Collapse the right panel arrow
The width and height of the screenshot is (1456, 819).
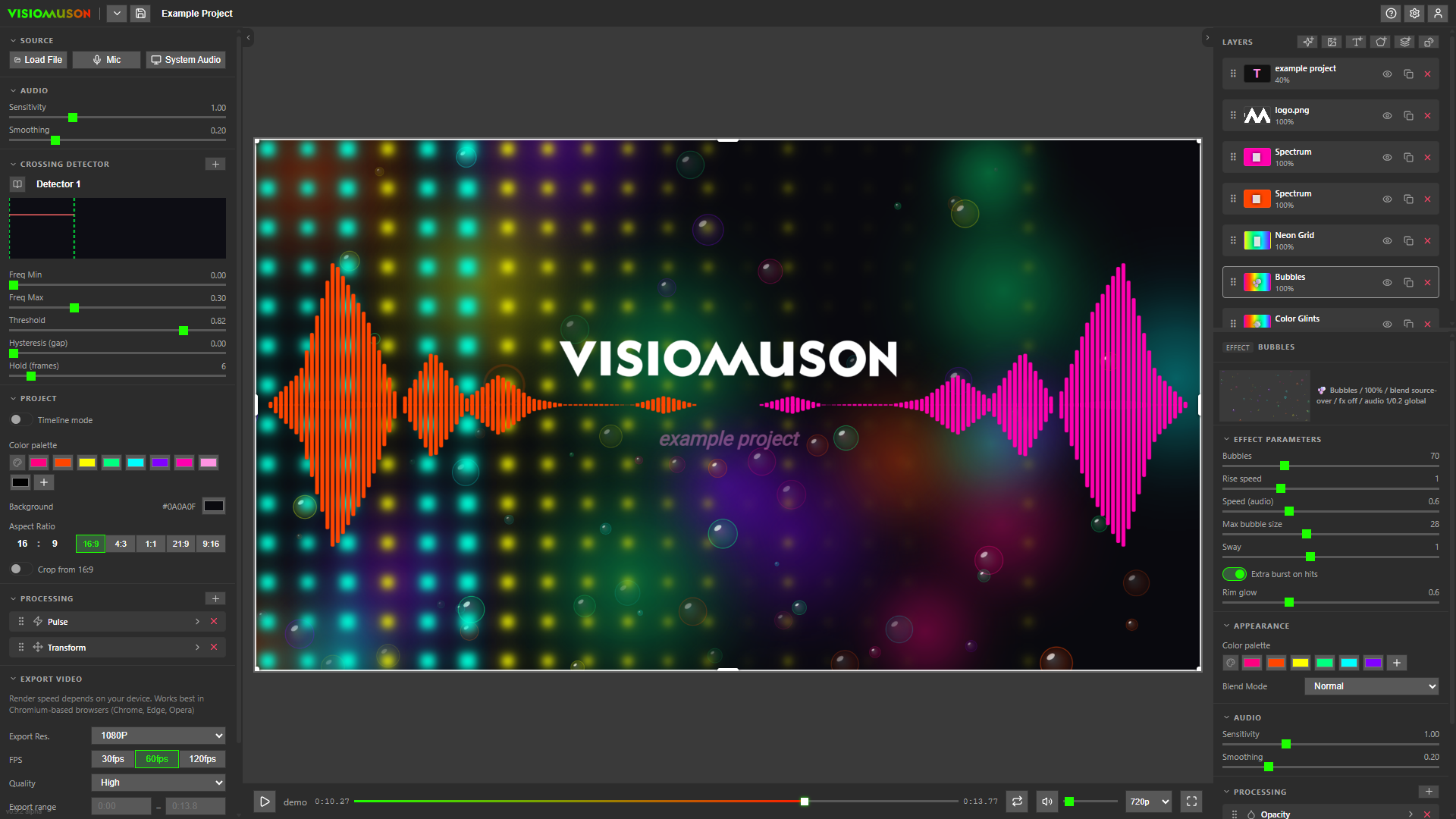1207,37
